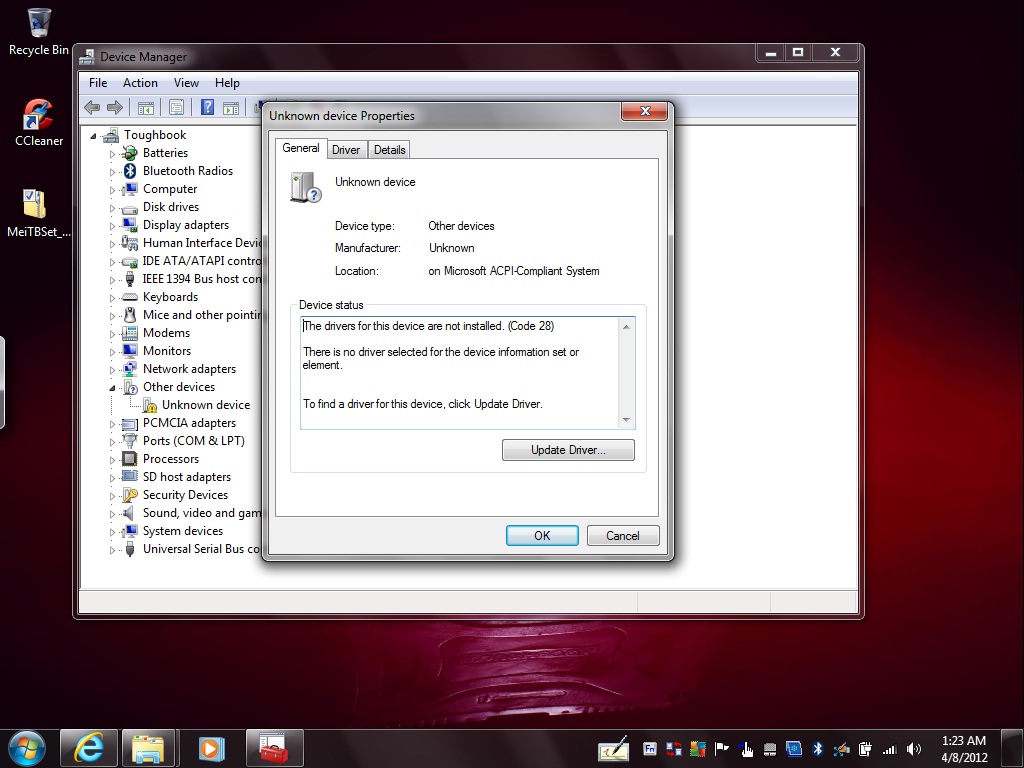Screen dimensions: 1024x768
Task: Open the Windows Start menu orb
Action: tap(27, 748)
